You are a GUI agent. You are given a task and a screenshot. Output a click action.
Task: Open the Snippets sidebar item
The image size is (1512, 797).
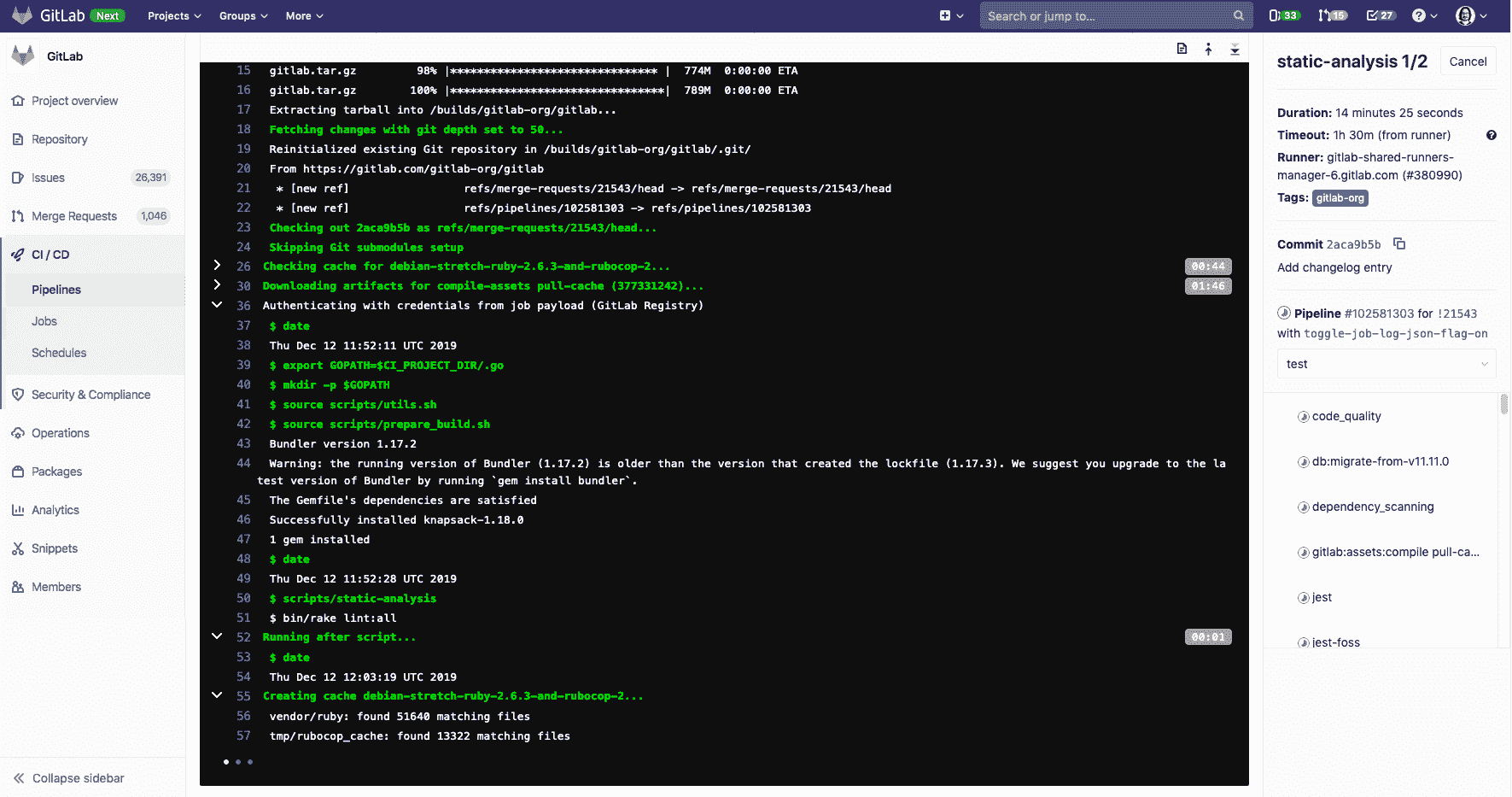click(x=55, y=548)
